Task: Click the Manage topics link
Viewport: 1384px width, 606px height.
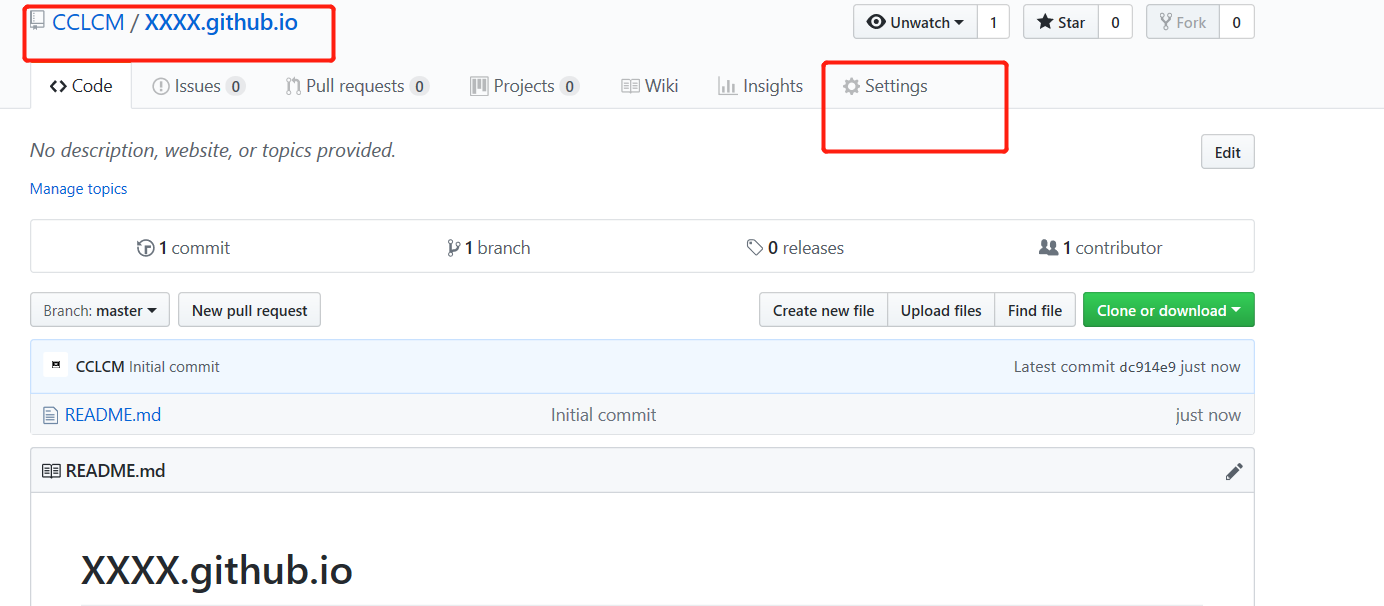Action: point(79,189)
